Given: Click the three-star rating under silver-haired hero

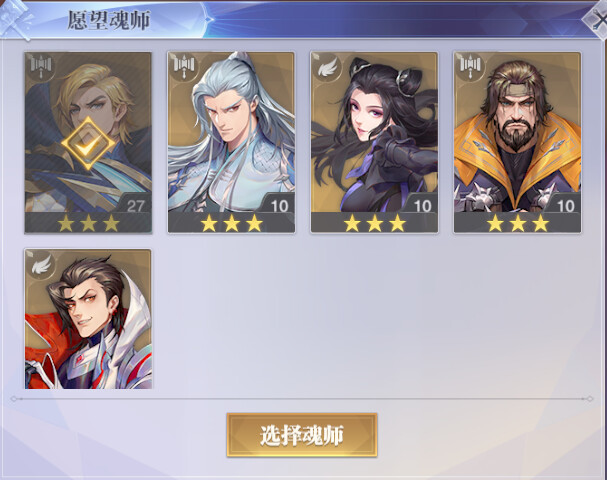Looking at the screenshot, I should [231, 223].
